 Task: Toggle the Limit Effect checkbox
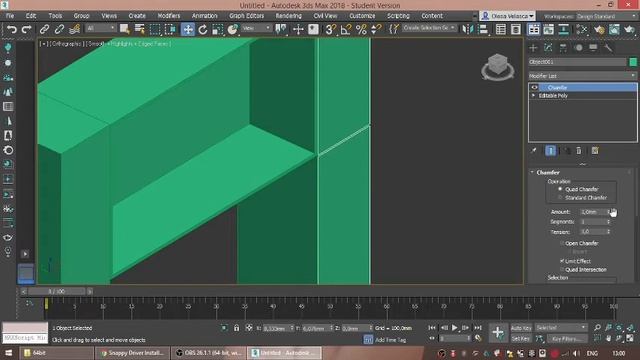[x=562, y=261]
